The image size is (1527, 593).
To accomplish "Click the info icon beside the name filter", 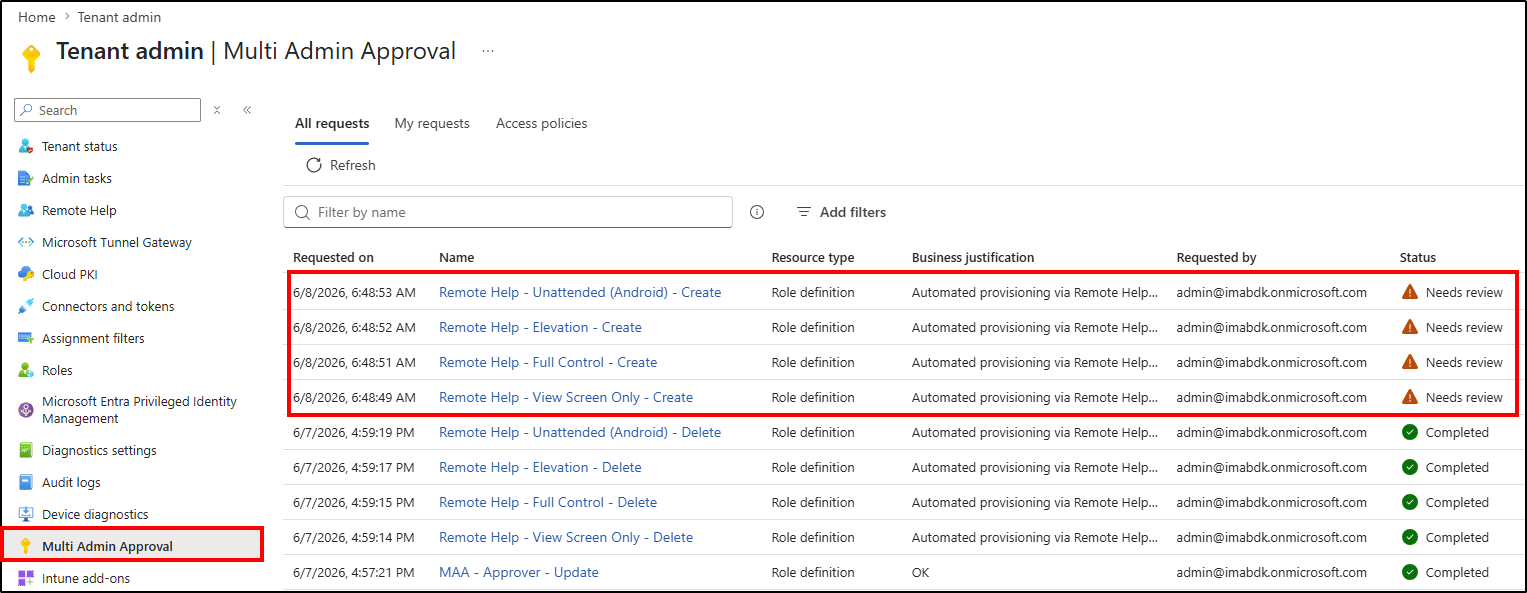I will 757,212.
